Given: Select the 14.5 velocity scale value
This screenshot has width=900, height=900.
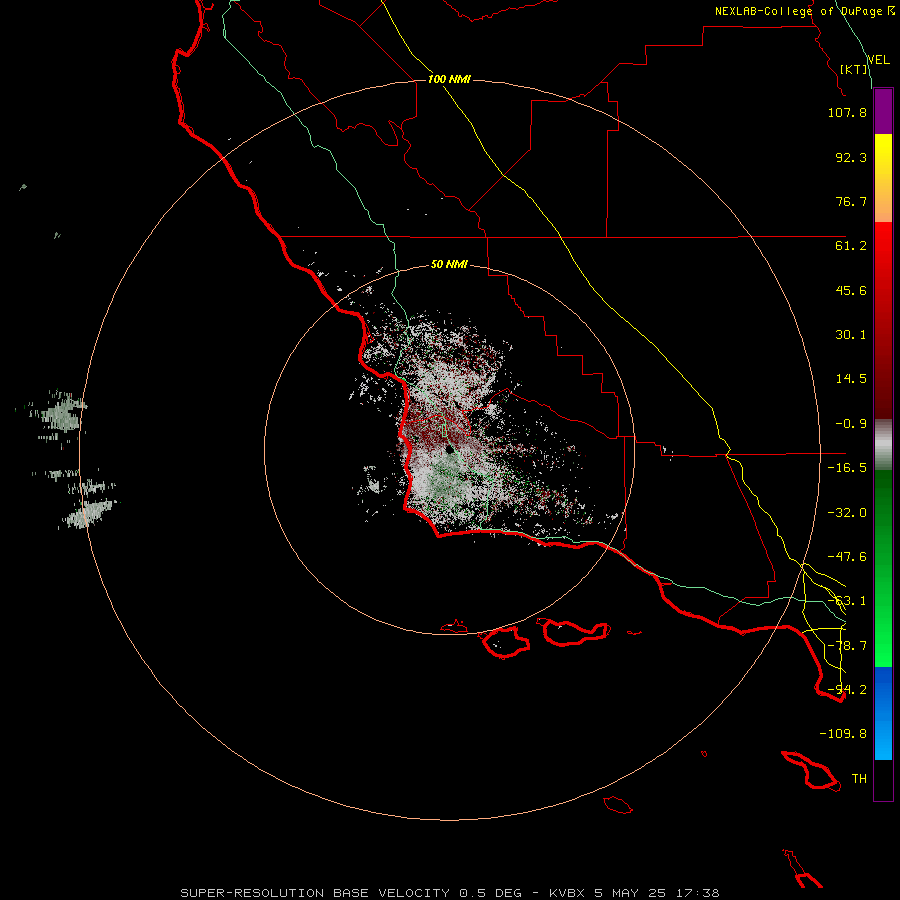Looking at the screenshot, I should pos(851,379).
